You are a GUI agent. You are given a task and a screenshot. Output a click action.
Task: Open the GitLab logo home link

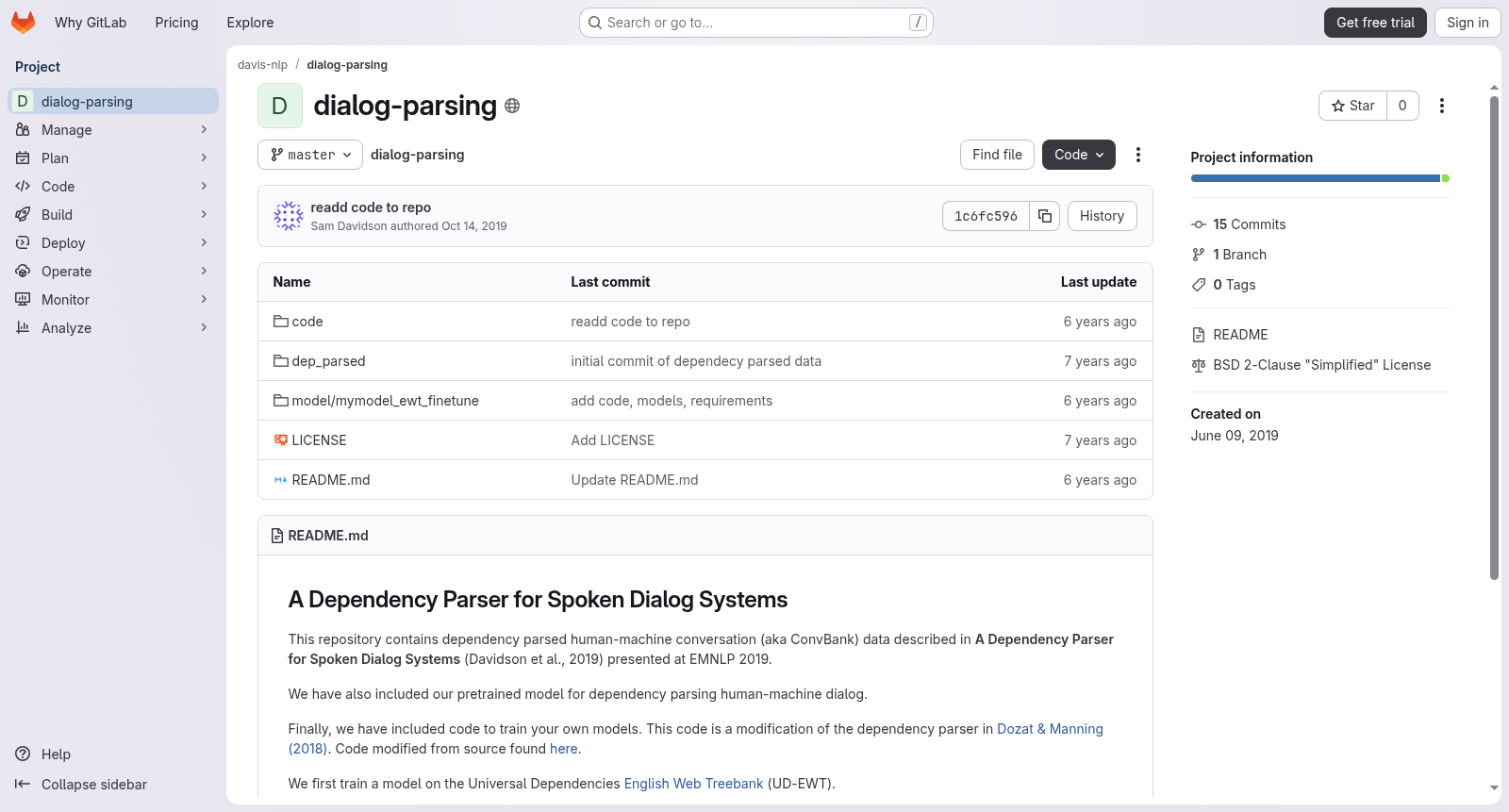tap(24, 23)
